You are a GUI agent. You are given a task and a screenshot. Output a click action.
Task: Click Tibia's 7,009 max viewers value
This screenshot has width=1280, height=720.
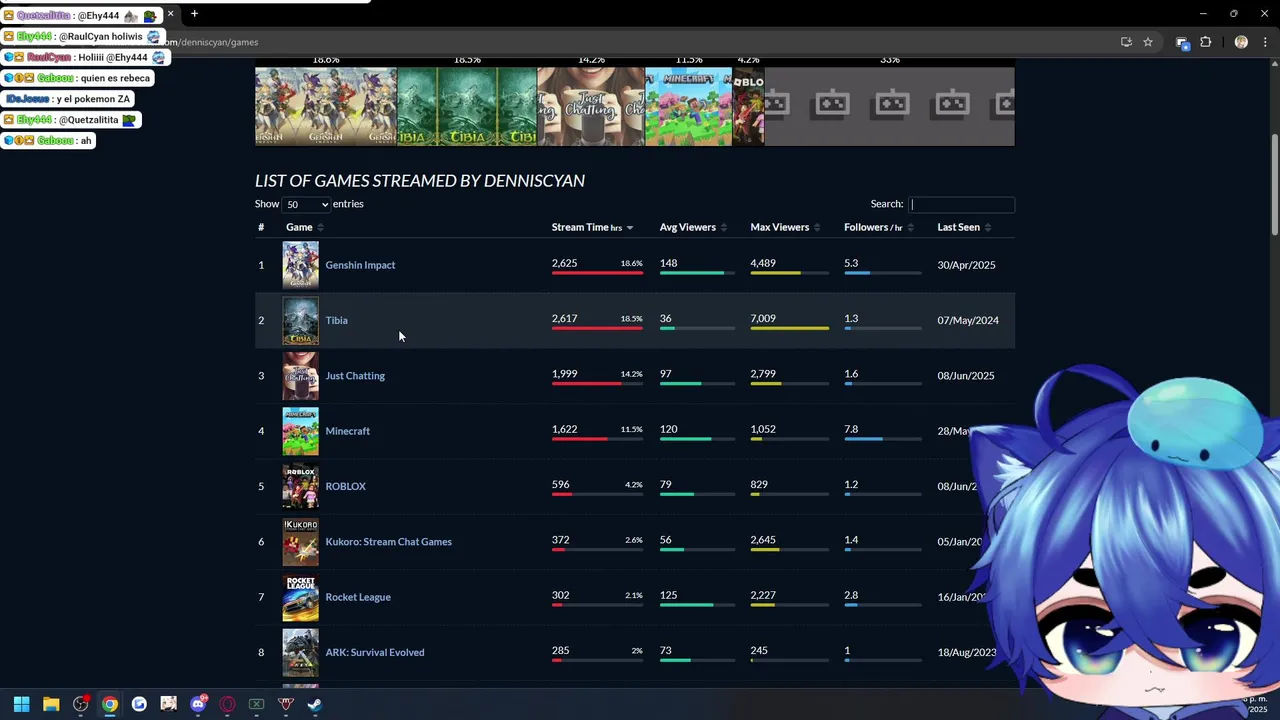pos(763,319)
